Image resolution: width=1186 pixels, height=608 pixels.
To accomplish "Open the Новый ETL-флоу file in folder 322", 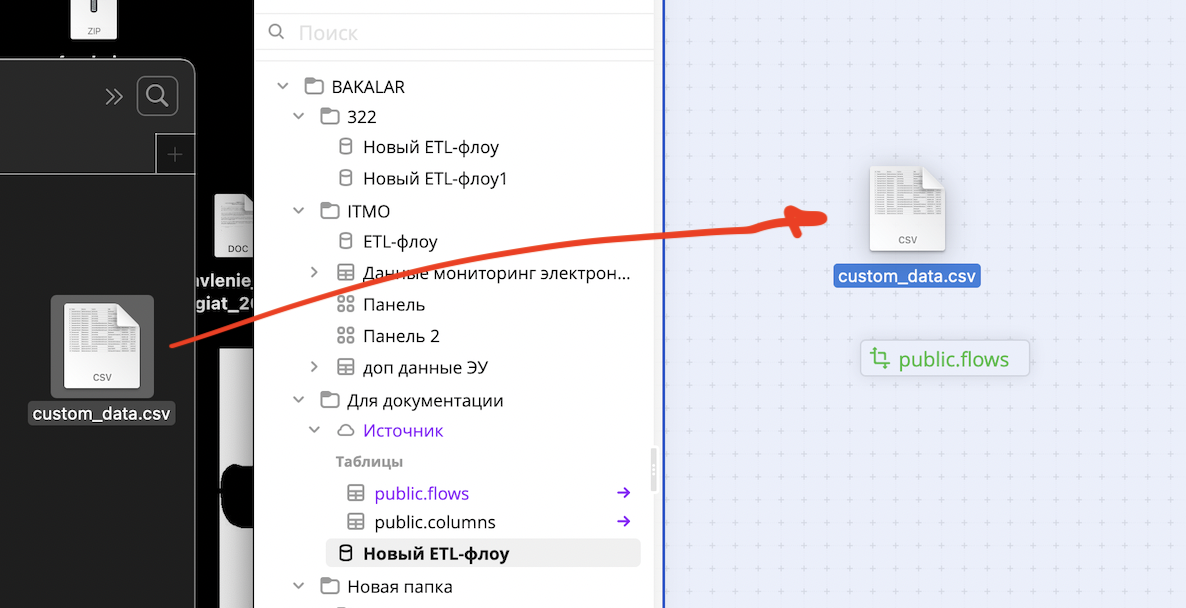I will pyautogui.click(x=430, y=146).
